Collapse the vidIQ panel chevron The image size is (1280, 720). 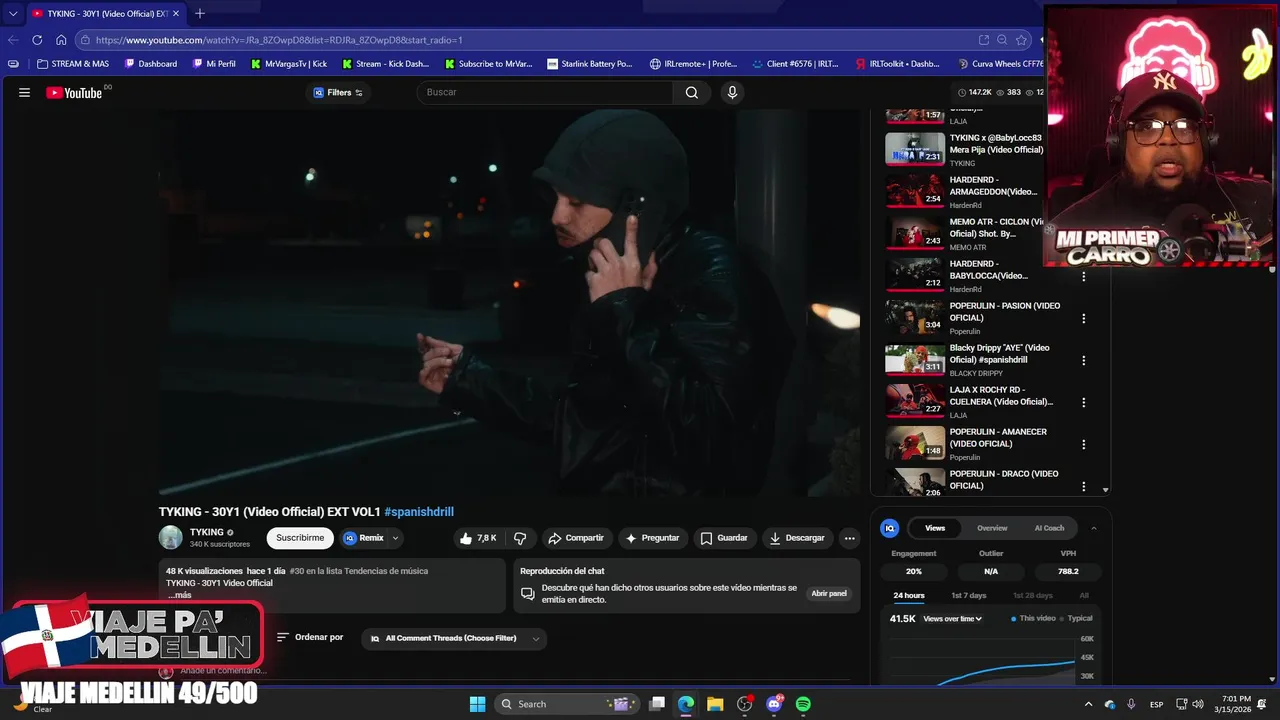coord(1094,528)
